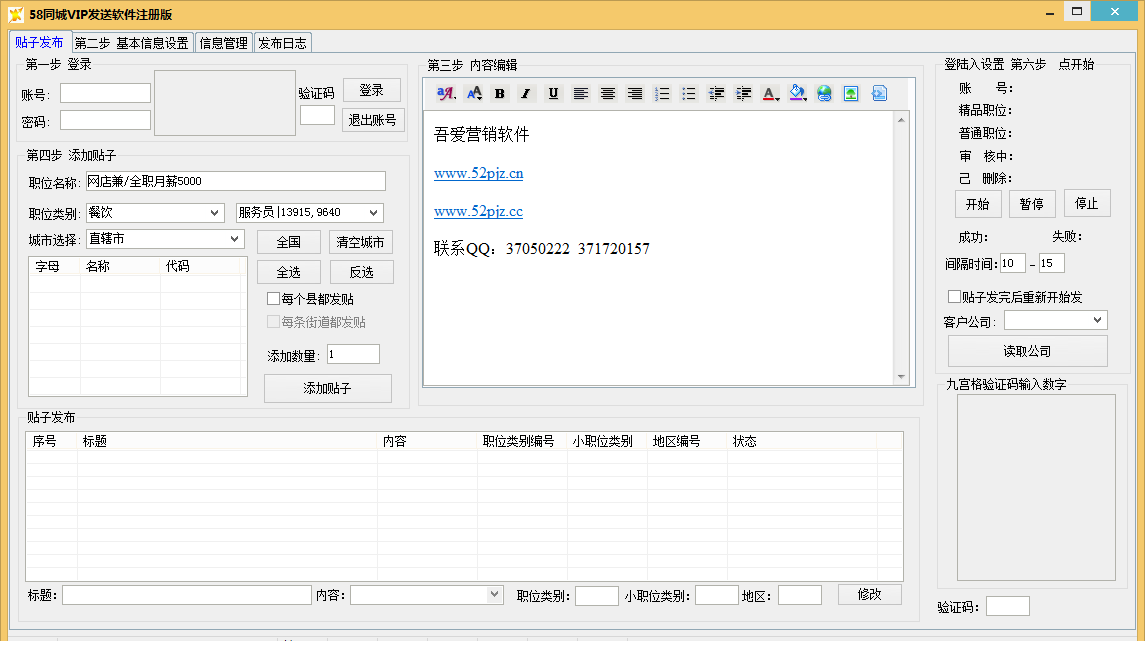Insert an image into the content
Viewport: 1145px width, 664px height.
point(851,94)
